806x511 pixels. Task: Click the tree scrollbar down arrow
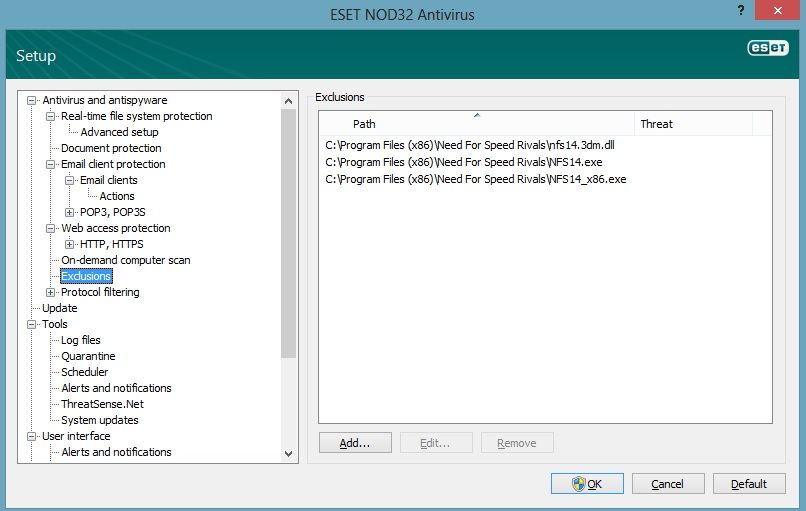point(288,454)
